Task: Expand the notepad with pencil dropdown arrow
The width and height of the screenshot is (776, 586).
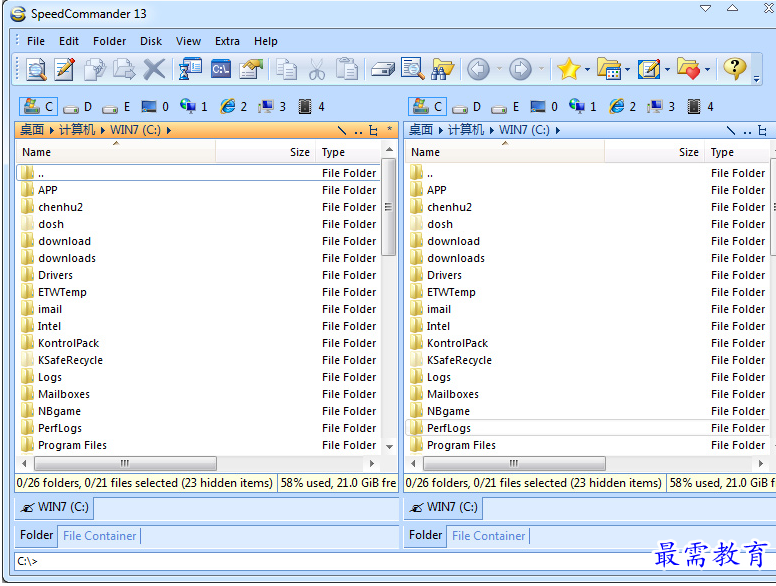Action: pos(667,69)
